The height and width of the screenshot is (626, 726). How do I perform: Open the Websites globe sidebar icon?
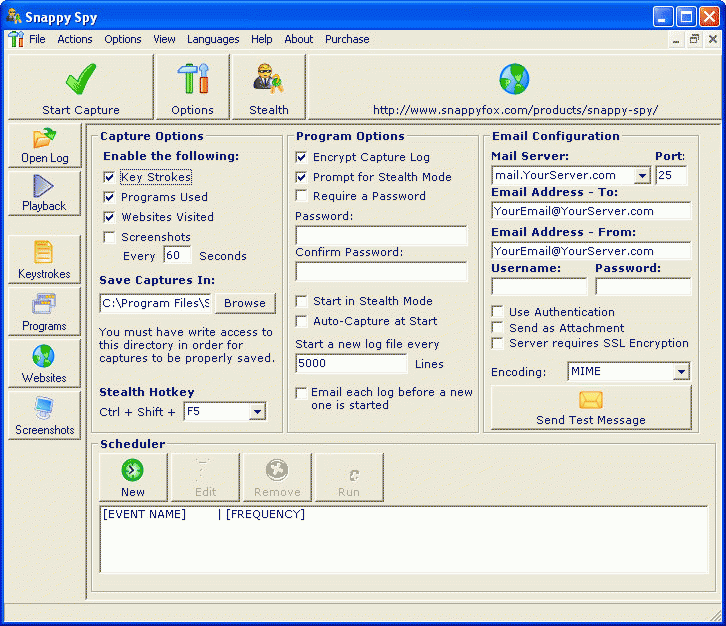tap(44, 356)
